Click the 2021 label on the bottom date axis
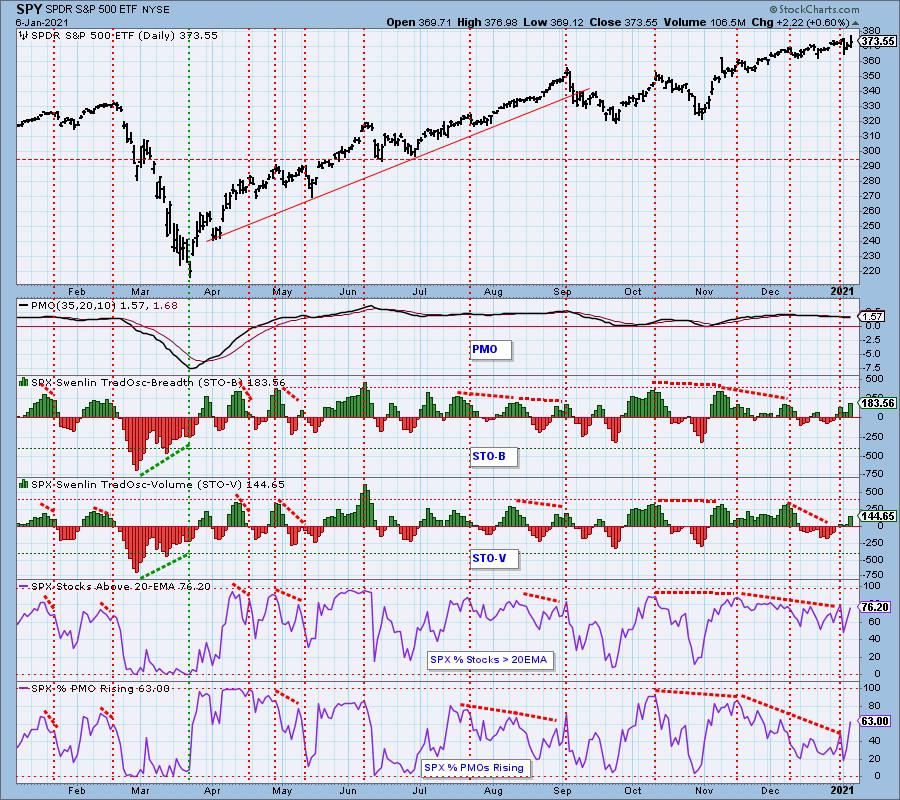Screen dimensions: 900x800 [x=842, y=790]
